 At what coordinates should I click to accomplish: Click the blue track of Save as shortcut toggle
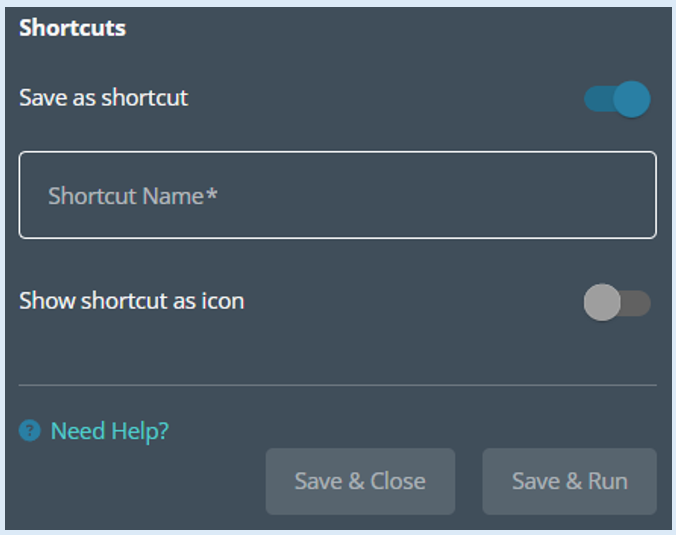tap(598, 99)
